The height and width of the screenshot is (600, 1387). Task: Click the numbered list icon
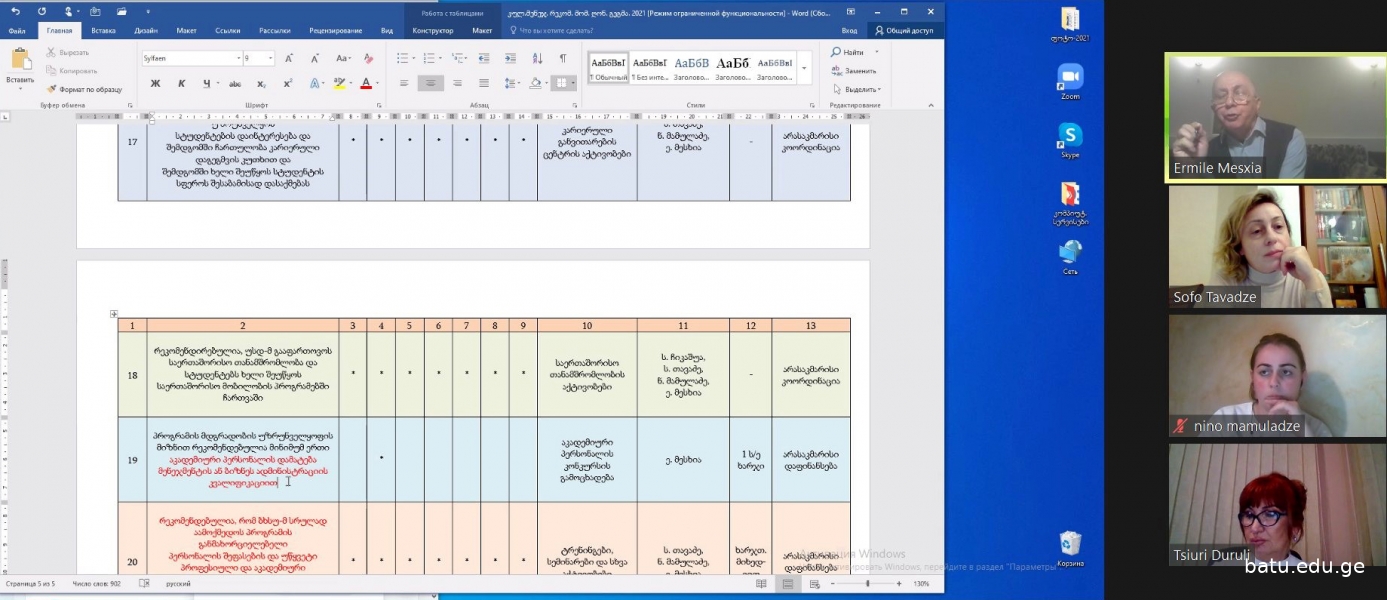(429, 58)
